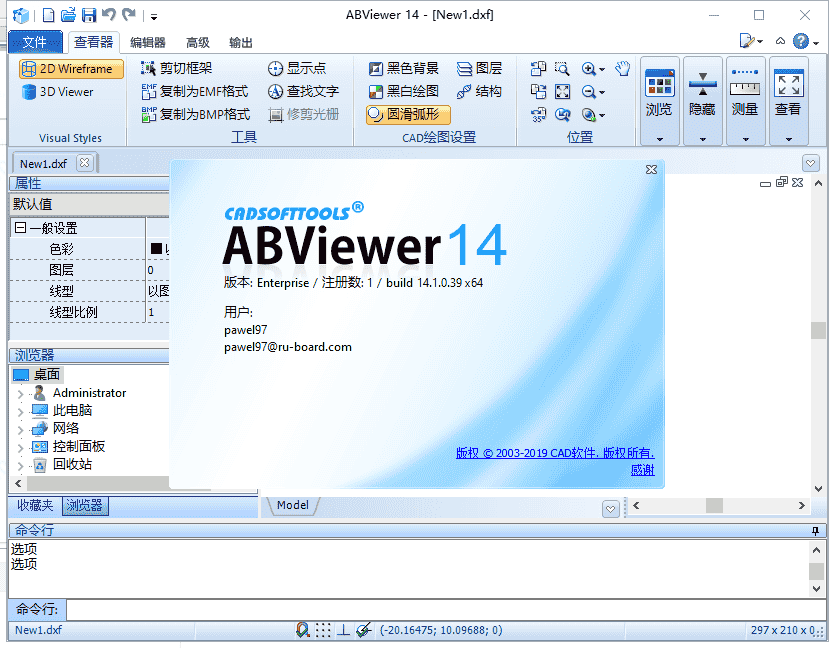
Task: Open the dropdown under the 查看 button
Action: pos(789,139)
